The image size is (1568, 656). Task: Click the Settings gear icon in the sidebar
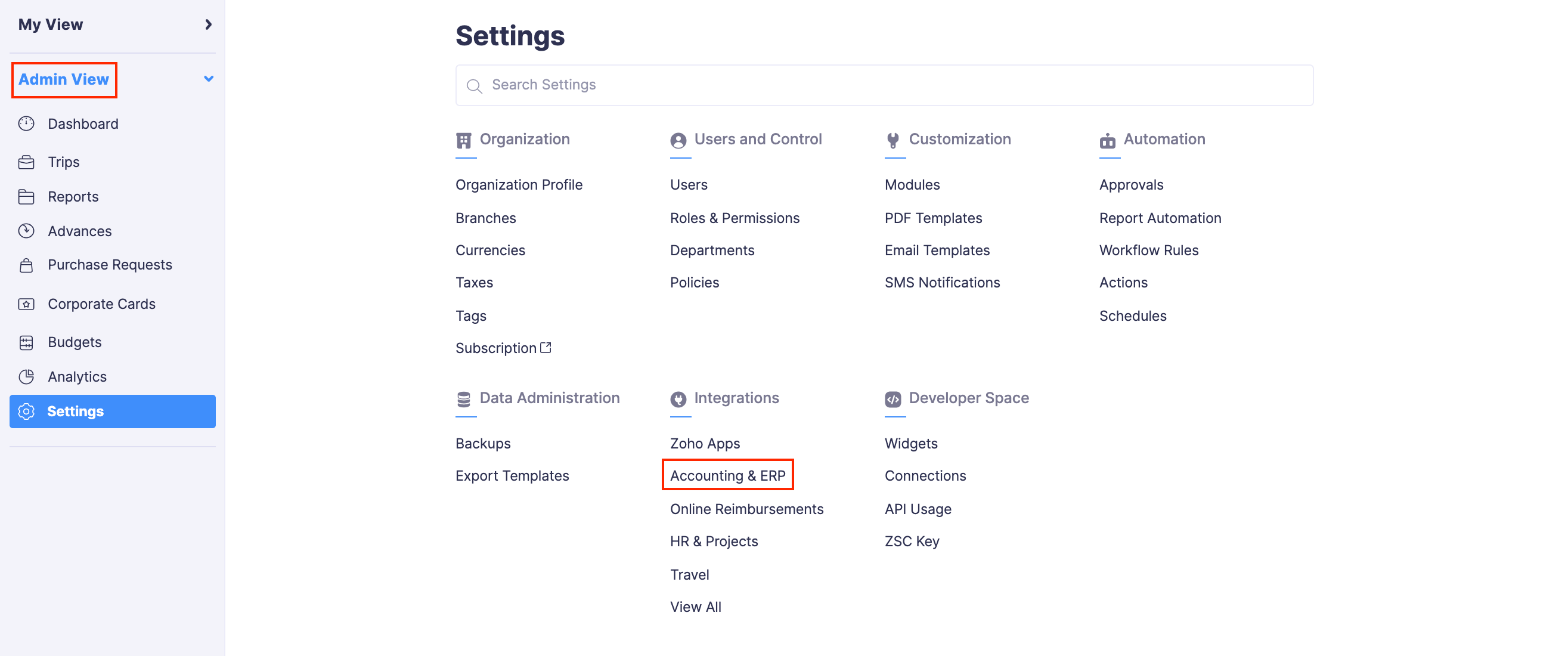pos(27,411)
